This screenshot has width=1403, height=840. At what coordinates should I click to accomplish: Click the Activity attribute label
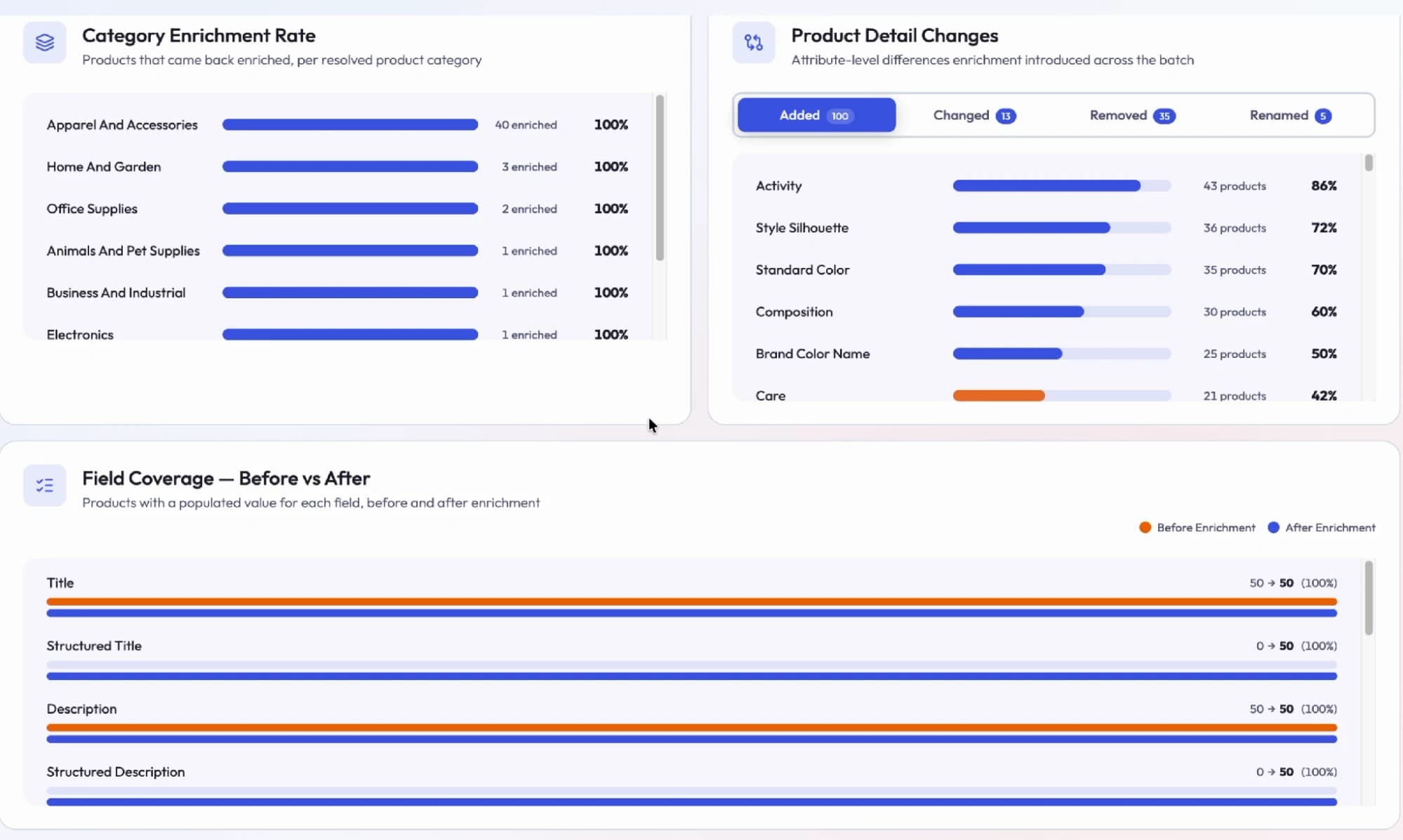point(778,186)
